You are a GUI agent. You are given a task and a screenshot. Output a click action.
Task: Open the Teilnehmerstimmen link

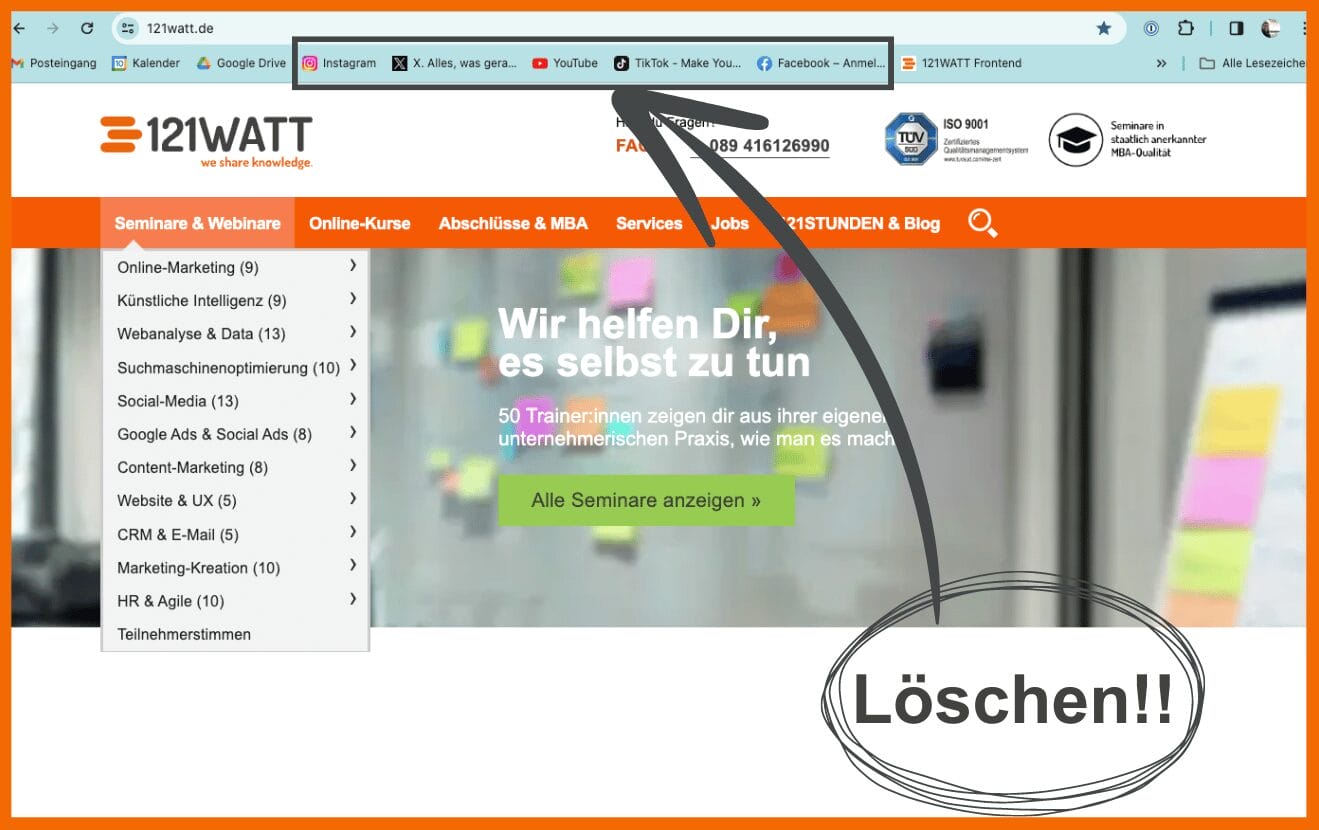pos(184,634)
